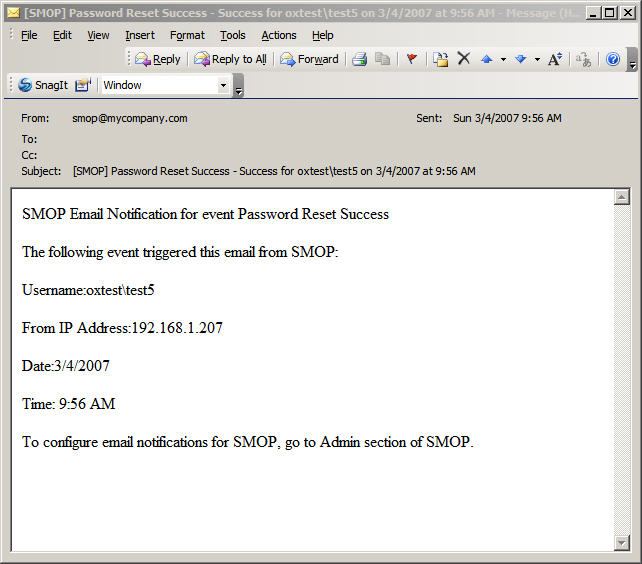Click the Time: 9:56 AM line
Viewport: 642px width, 564px height.
coord(68,404)
